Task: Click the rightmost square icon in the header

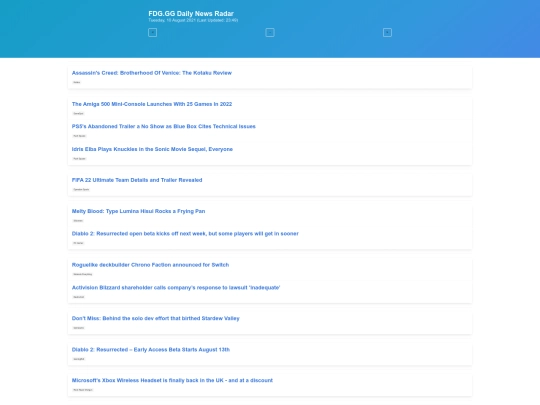Action: point(387,33)
